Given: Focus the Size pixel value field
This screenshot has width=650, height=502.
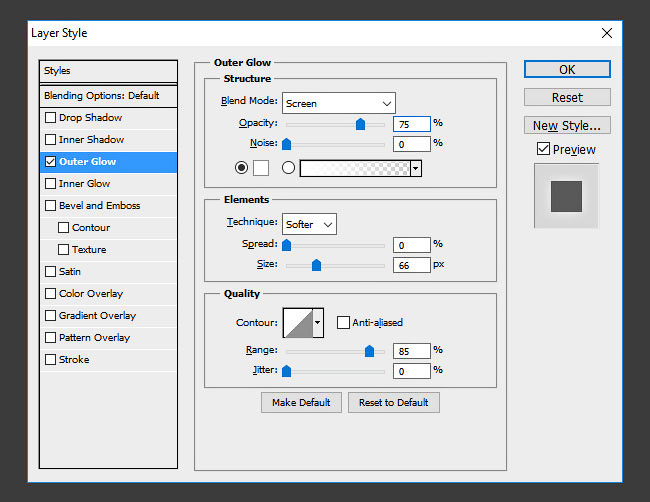Looking at the screenshot, I should (x=412, y=265).
